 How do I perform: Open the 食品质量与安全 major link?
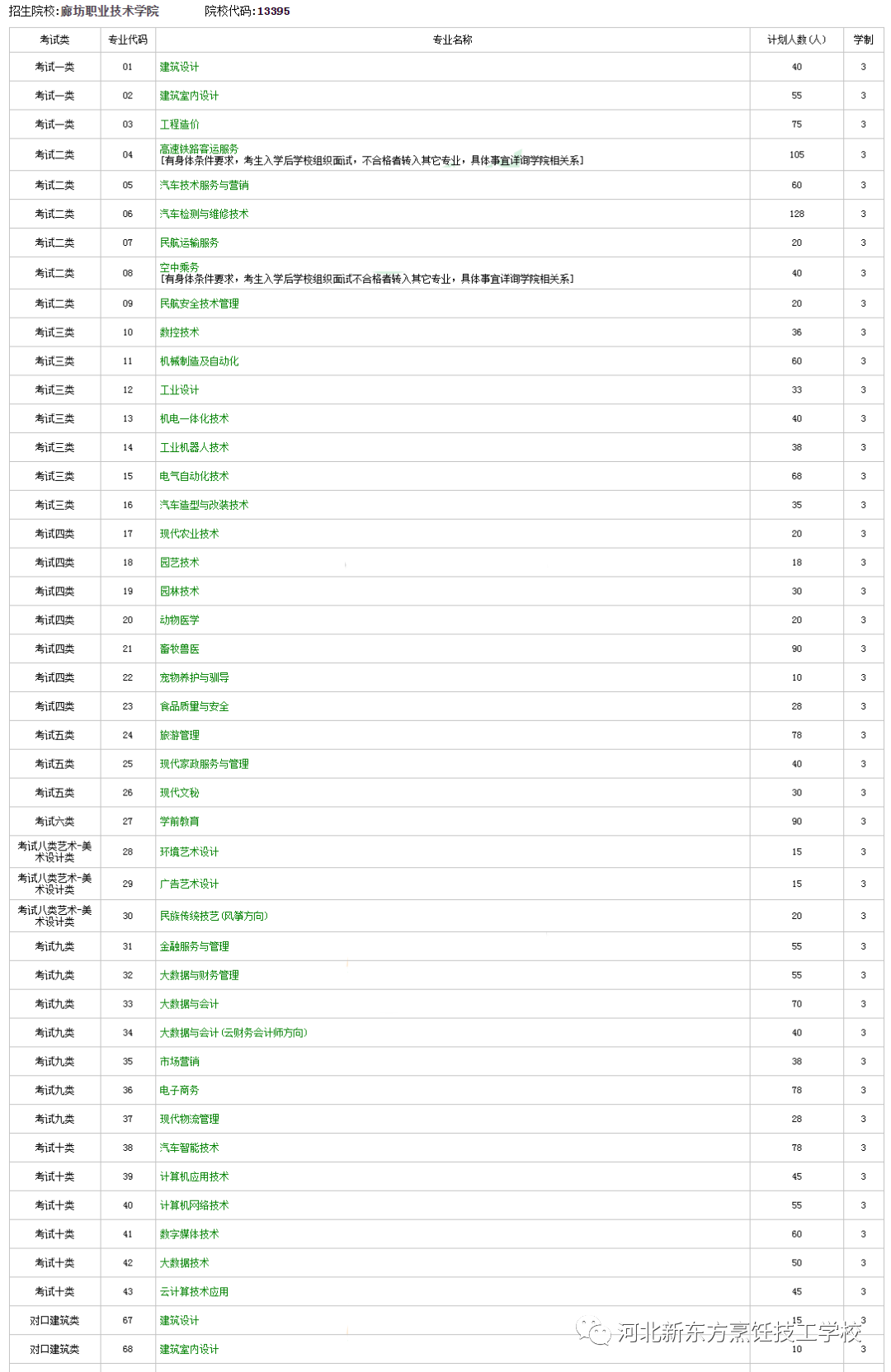pos(194,706)
